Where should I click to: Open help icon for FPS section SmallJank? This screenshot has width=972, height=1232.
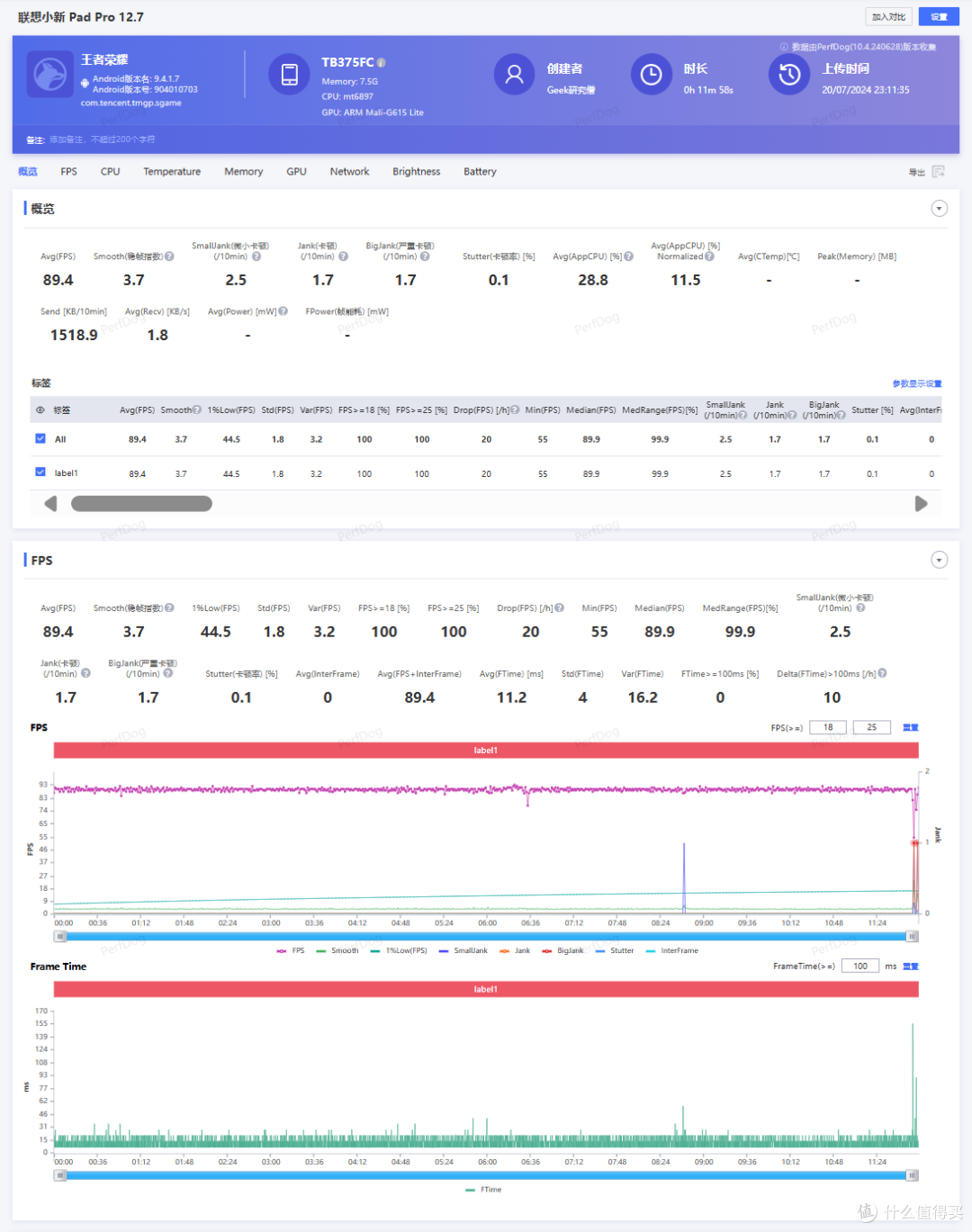point(860,608)
